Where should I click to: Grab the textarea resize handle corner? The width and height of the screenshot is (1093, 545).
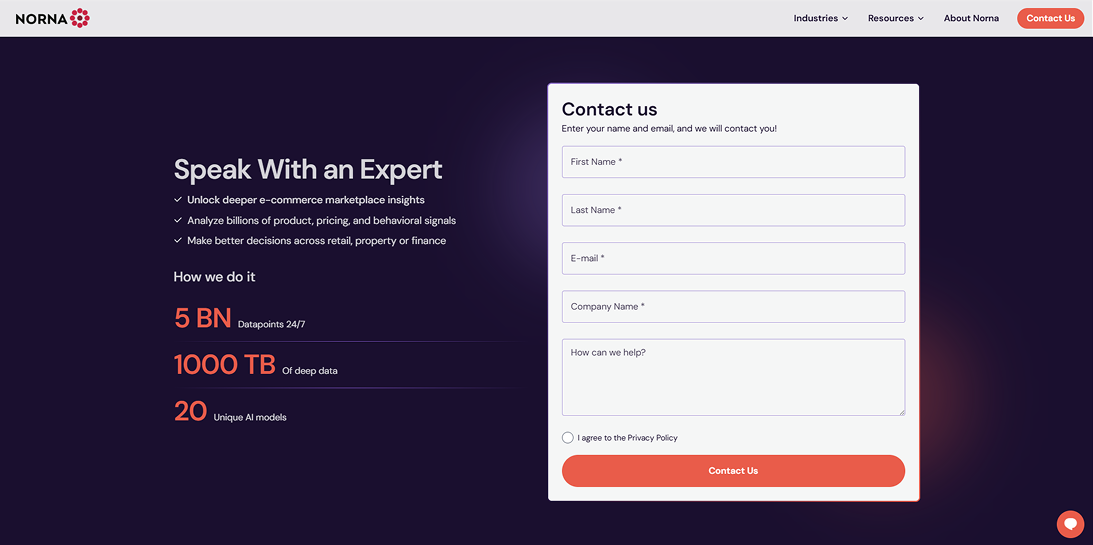point(901,412)
